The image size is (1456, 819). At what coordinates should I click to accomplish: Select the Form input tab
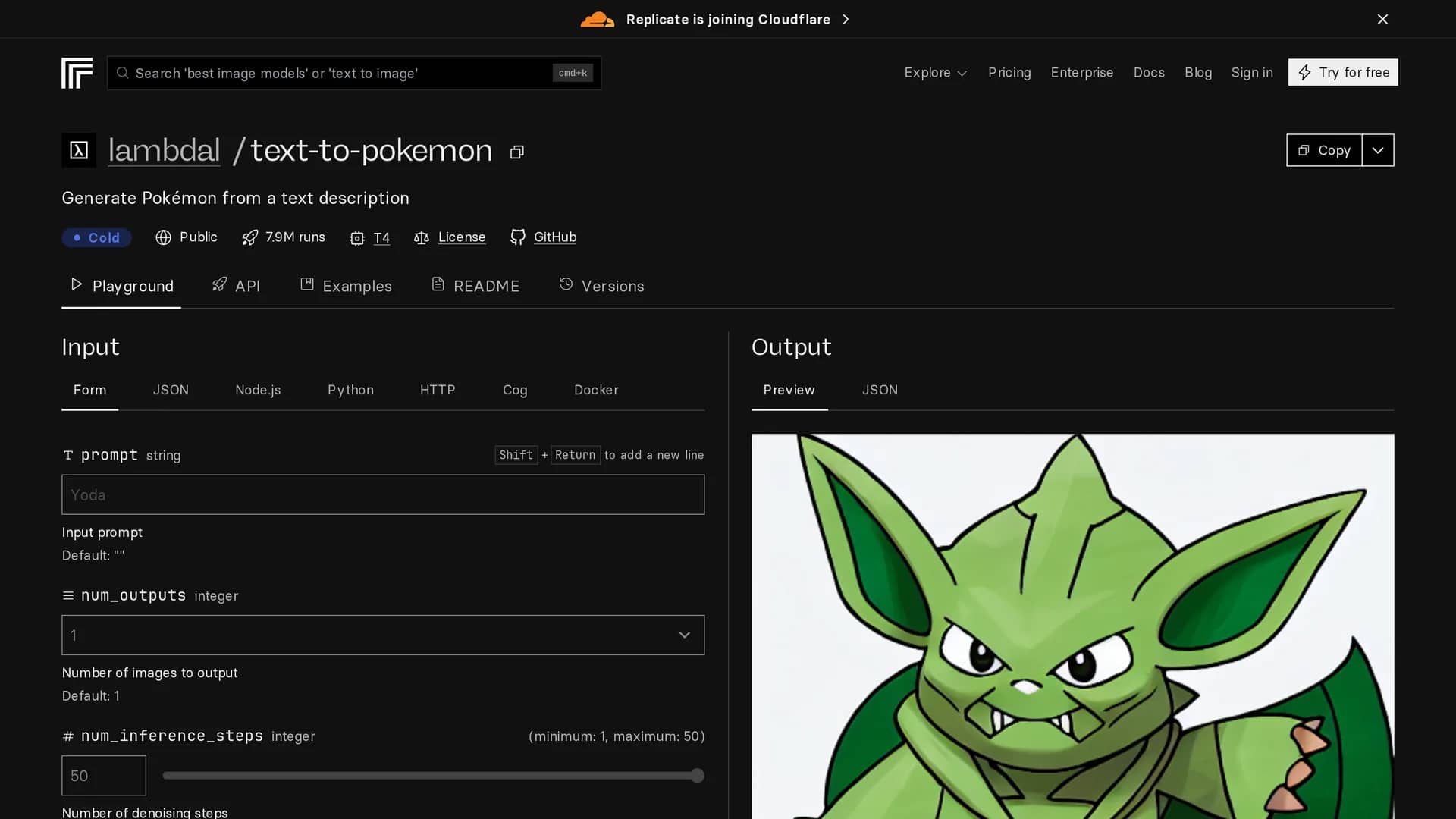89,390
